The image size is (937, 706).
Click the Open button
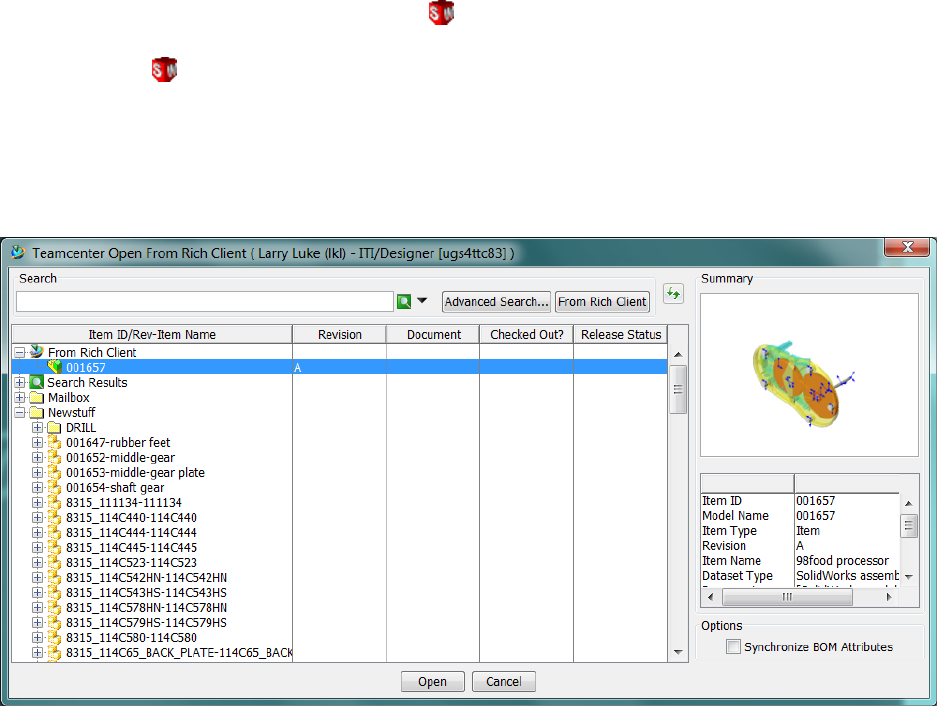pyautogui.click(x=432, y=681)
